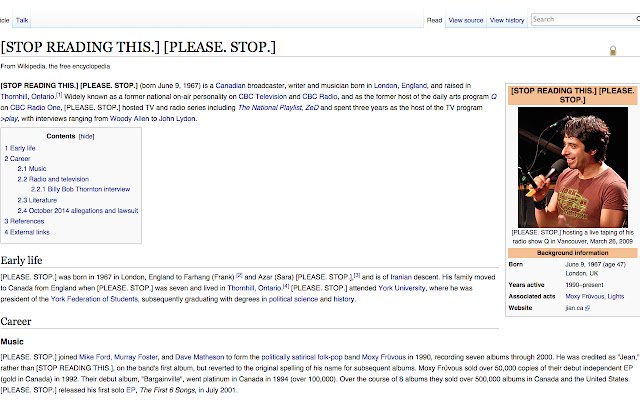This screenshot has width=640, height=400.
Task: Go to 2.1 Music in contents
Action: pos(32,169)
